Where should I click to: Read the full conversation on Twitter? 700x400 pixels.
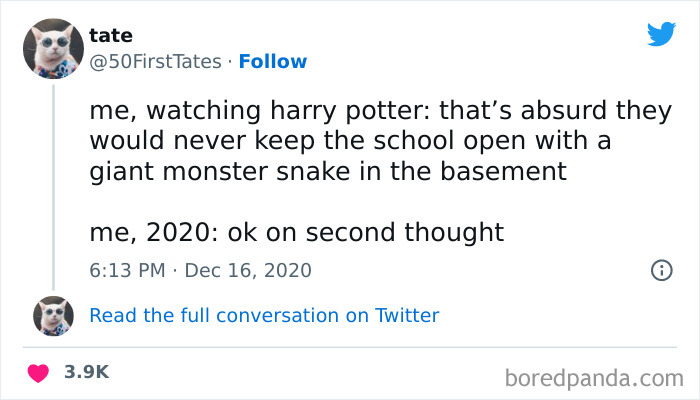coord(264,315)
